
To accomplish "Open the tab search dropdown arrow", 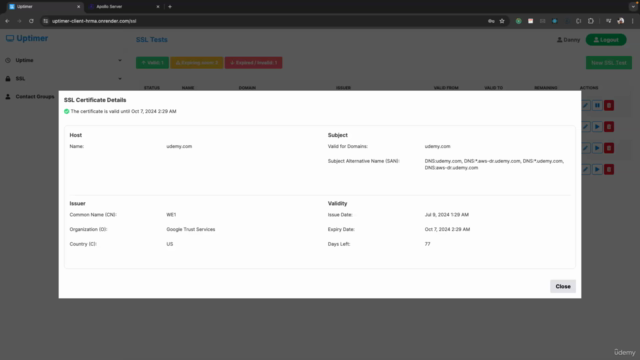I will click(x=633, y=7).
